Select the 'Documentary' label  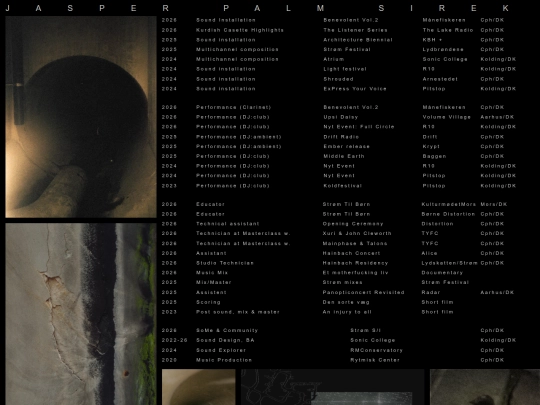point(442,272)
